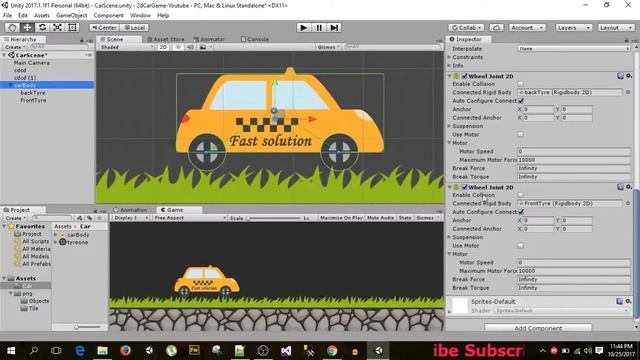Screen dimensions: 640x360
Task: Click the Pause button
Action: coord(319,27)
